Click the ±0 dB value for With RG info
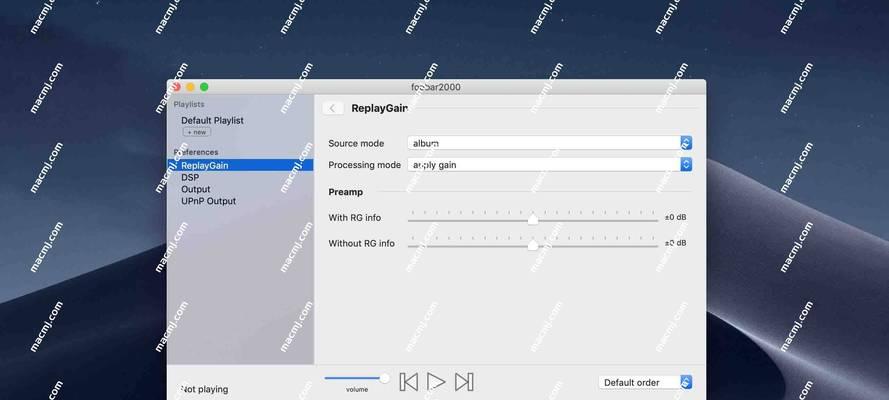 tap(675, 218)
